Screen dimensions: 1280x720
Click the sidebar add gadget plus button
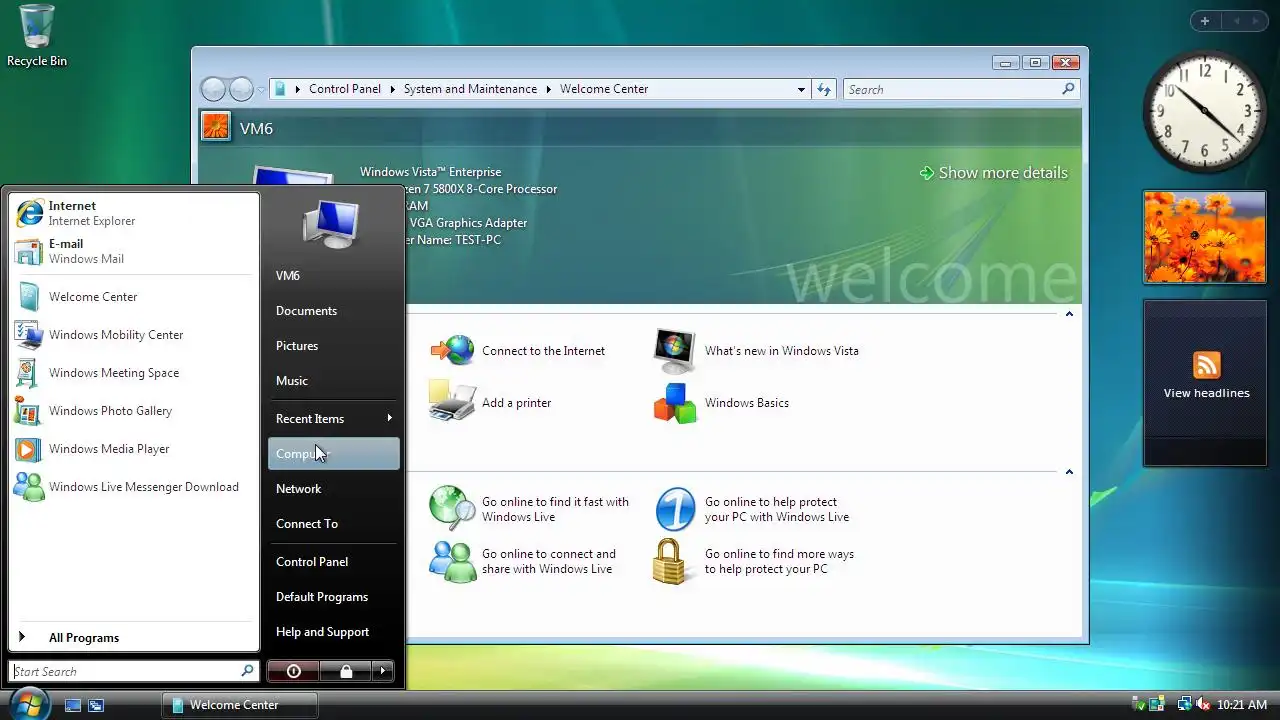click(1205, 21)
